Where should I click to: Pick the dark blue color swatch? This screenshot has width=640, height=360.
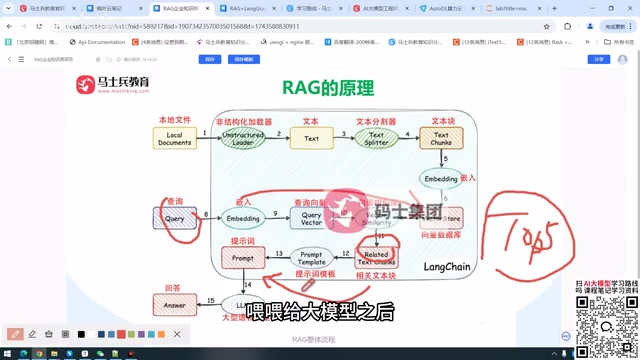click(101, 334)
